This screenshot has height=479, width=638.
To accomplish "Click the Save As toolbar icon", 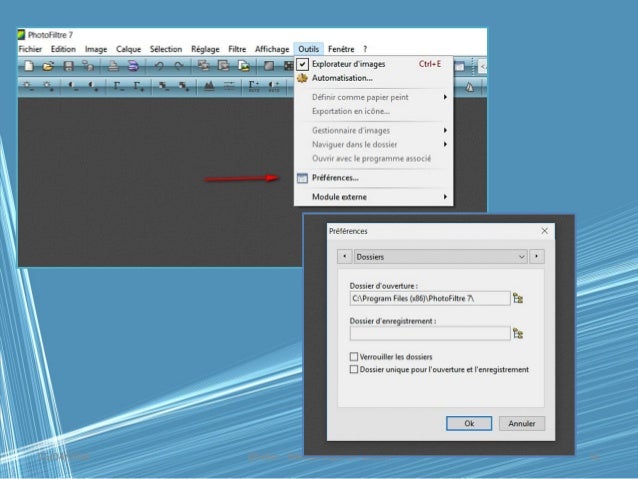I will (x=88, y=66).
